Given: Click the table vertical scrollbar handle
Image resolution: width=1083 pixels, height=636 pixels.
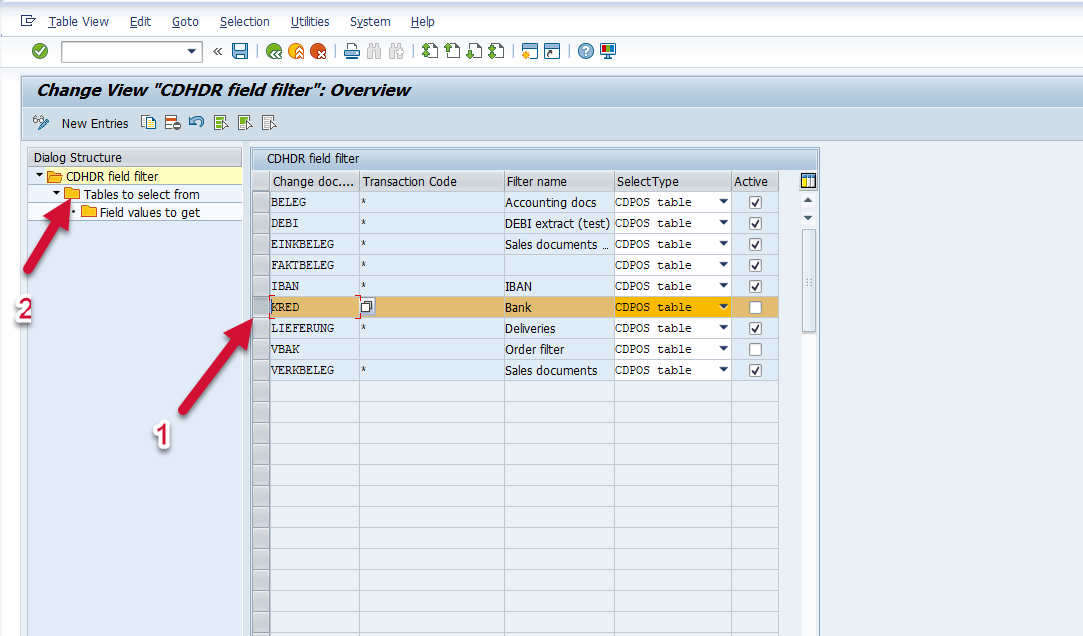Looking at the screenshot, I should [809, 280].
